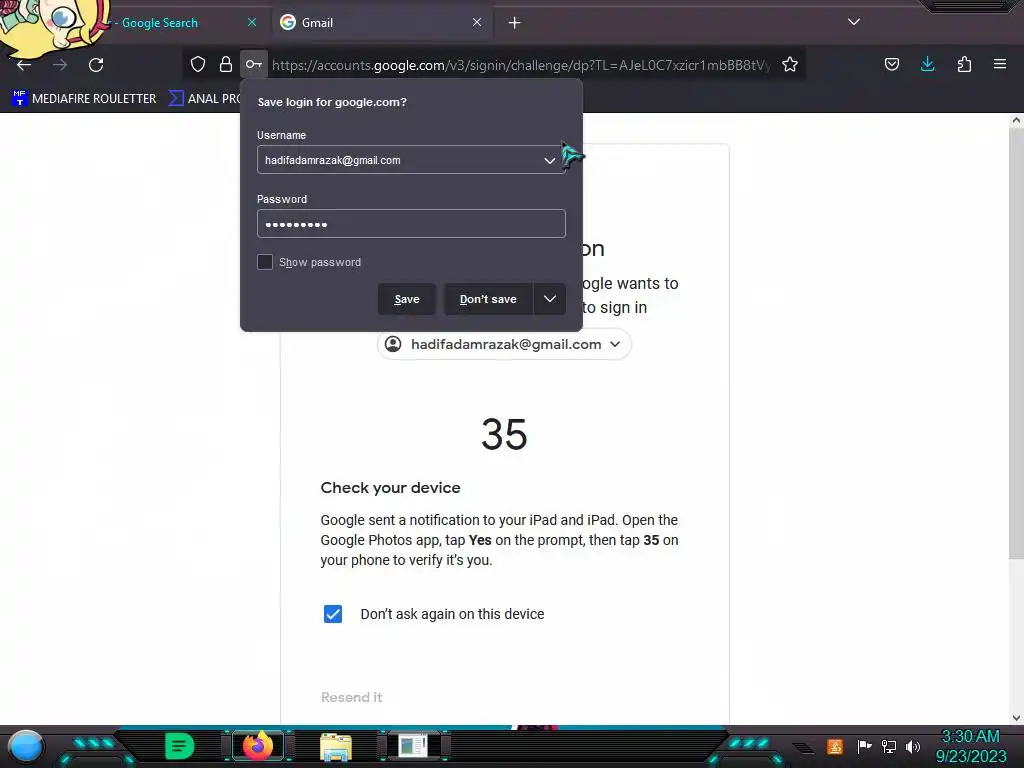Go back with the browser back arrow
Viewport: 1024px width, 768px height.
pyautogui.click(x=24, y=65)
